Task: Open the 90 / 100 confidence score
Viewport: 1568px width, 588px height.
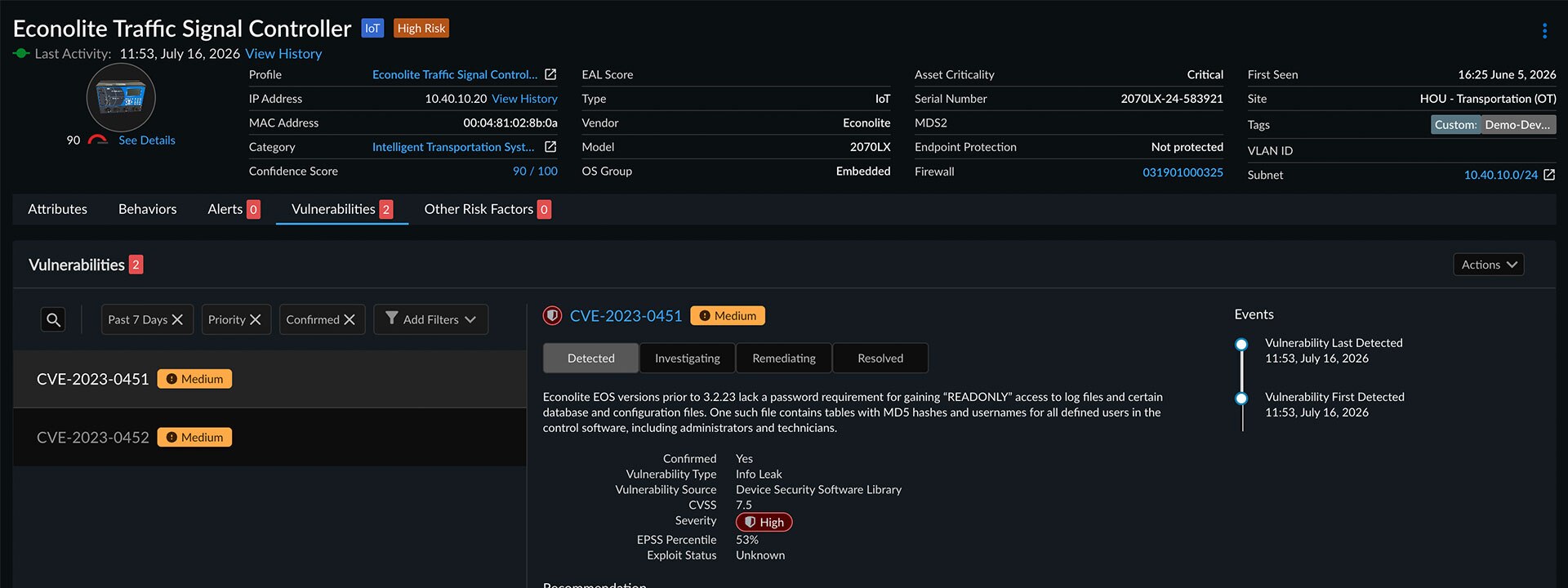Action: pyautogui.click(x=535, y=171)
